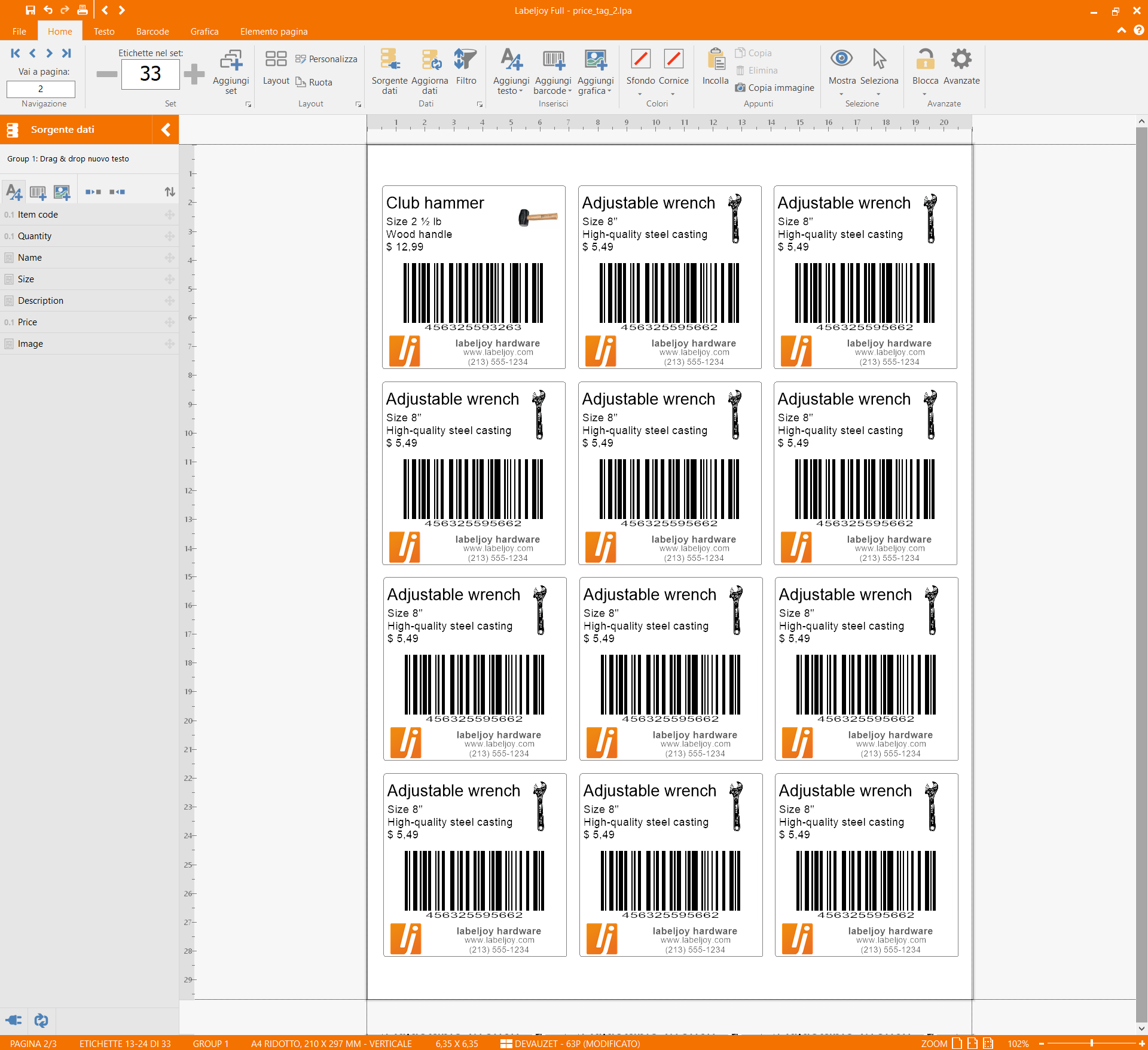
Task: Print labels using the printer icon
Action: click(x=83, y=10)
